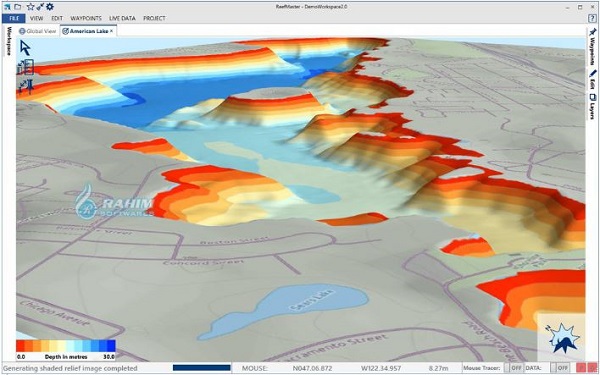Click the help question mark icon
600x375 pixels.
point(592,18)
